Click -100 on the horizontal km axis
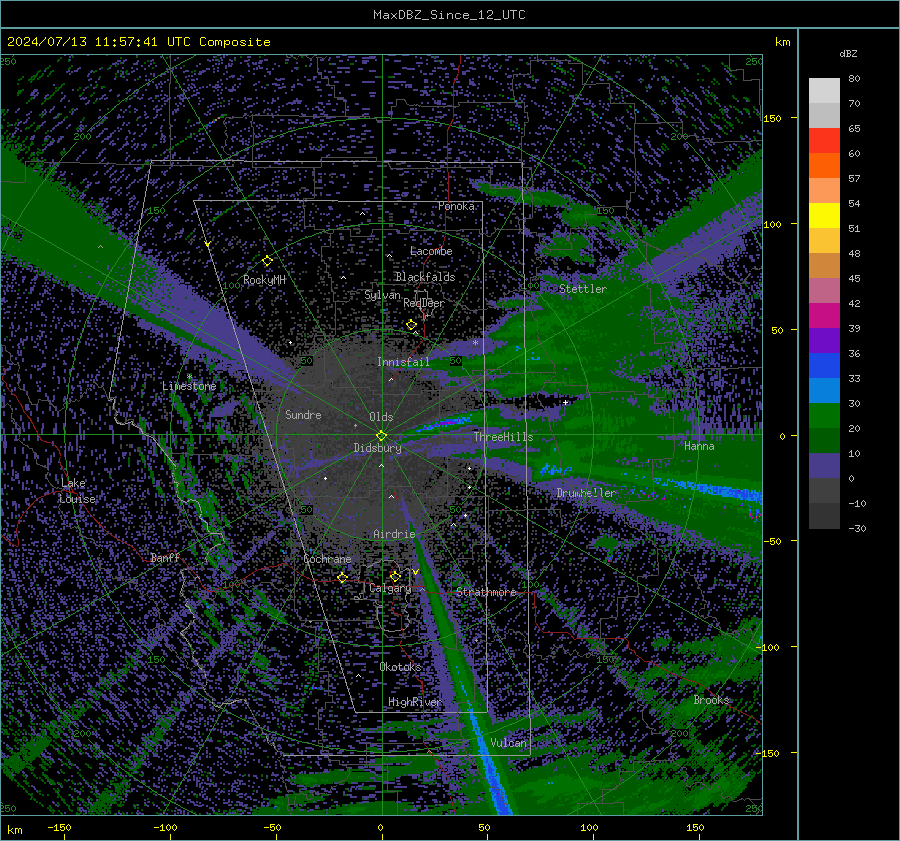Image resolution: width=900 pixels, height=841 pixels. pyautogui.click(x=165, y=828)
